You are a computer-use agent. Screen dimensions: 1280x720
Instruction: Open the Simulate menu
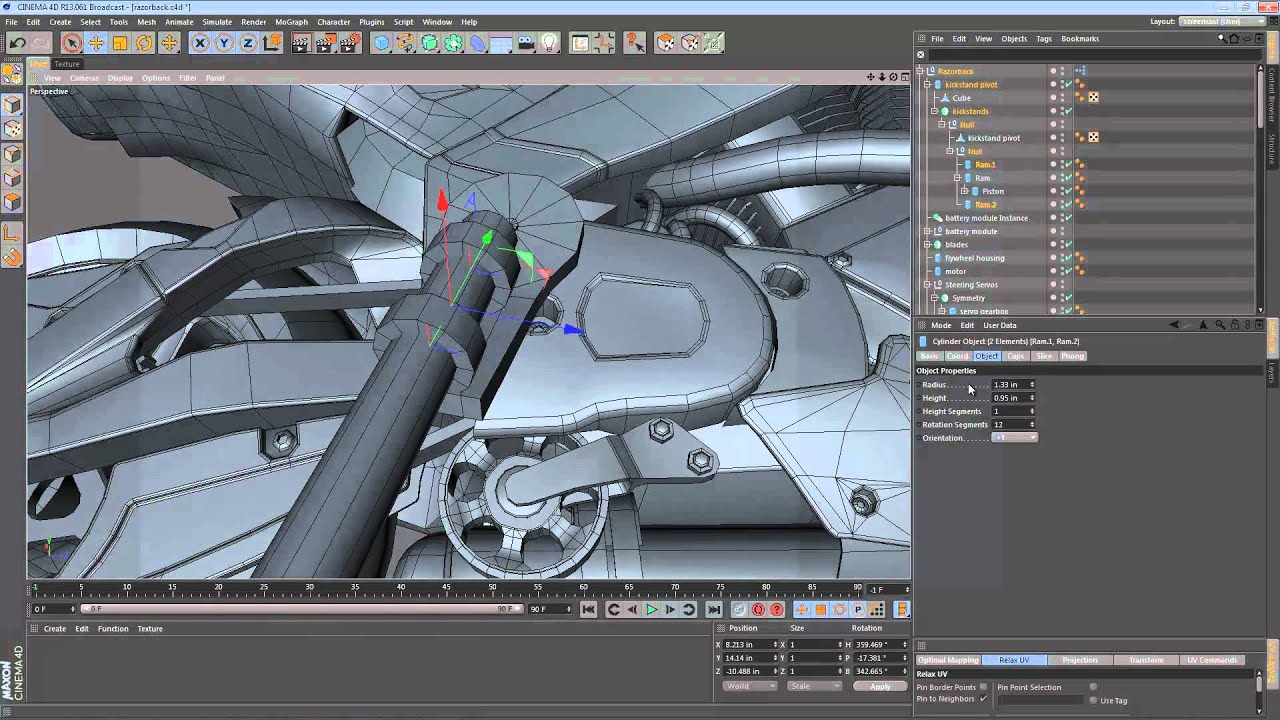pos(217,21)
